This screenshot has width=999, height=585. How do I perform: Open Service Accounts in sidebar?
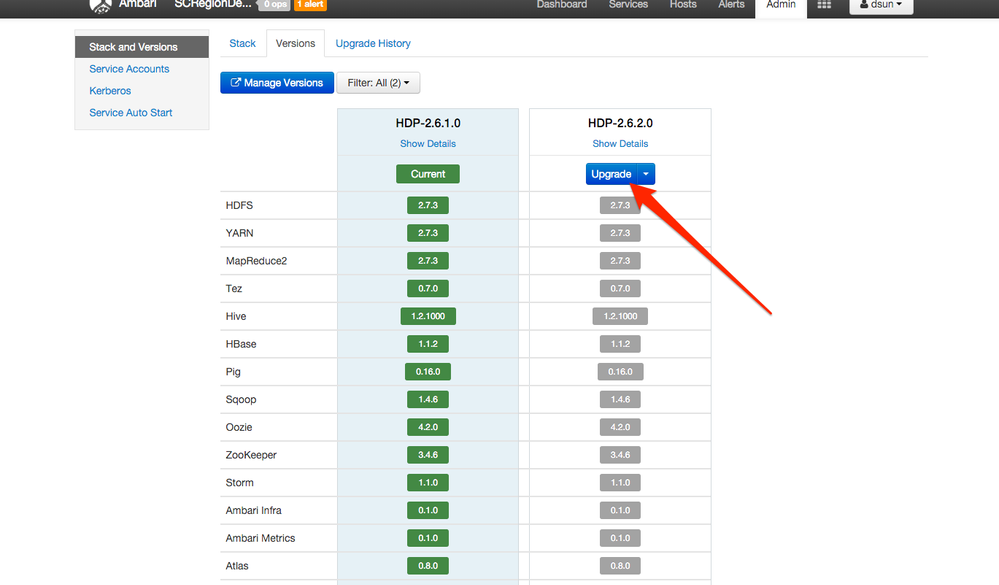tap(129, 69)
